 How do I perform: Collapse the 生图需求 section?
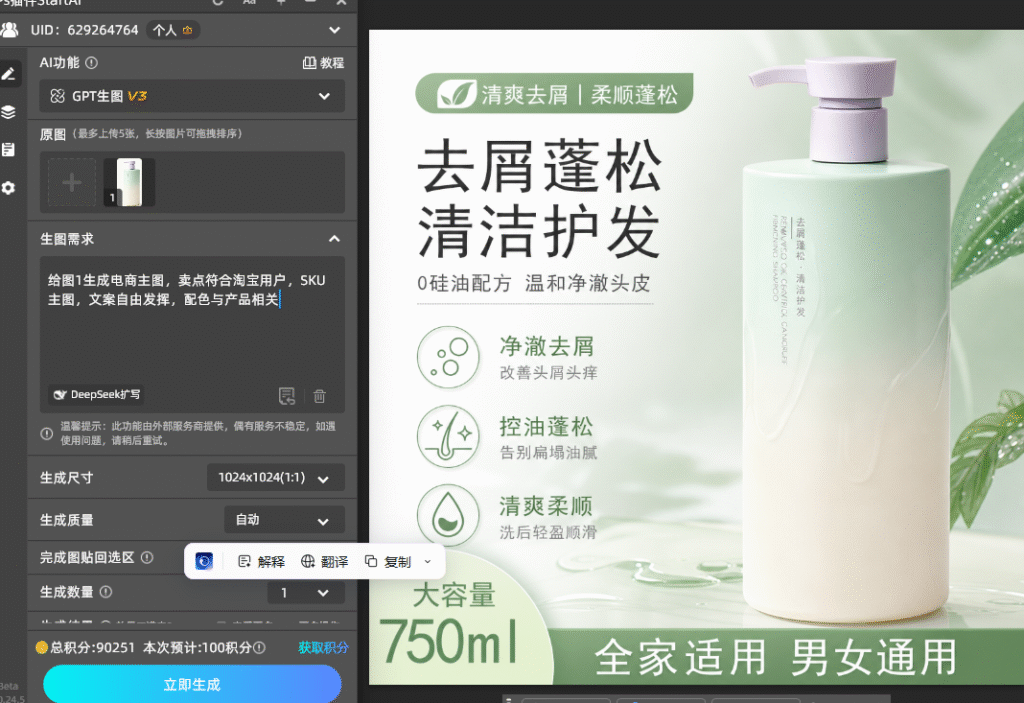[x=334, y=239]
